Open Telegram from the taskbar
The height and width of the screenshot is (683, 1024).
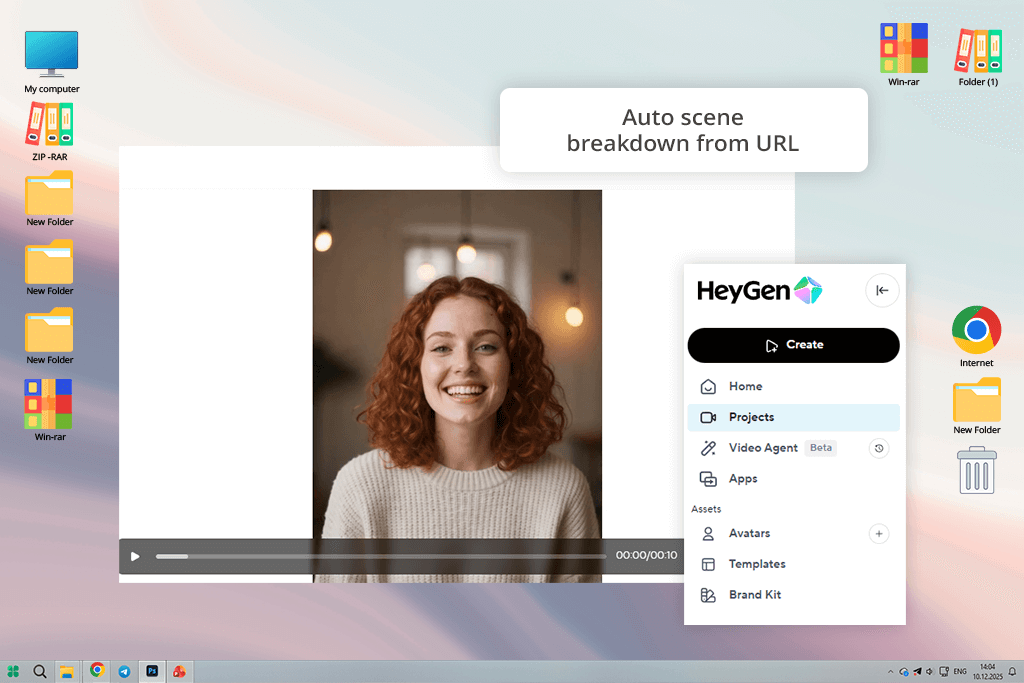(124, 671)
